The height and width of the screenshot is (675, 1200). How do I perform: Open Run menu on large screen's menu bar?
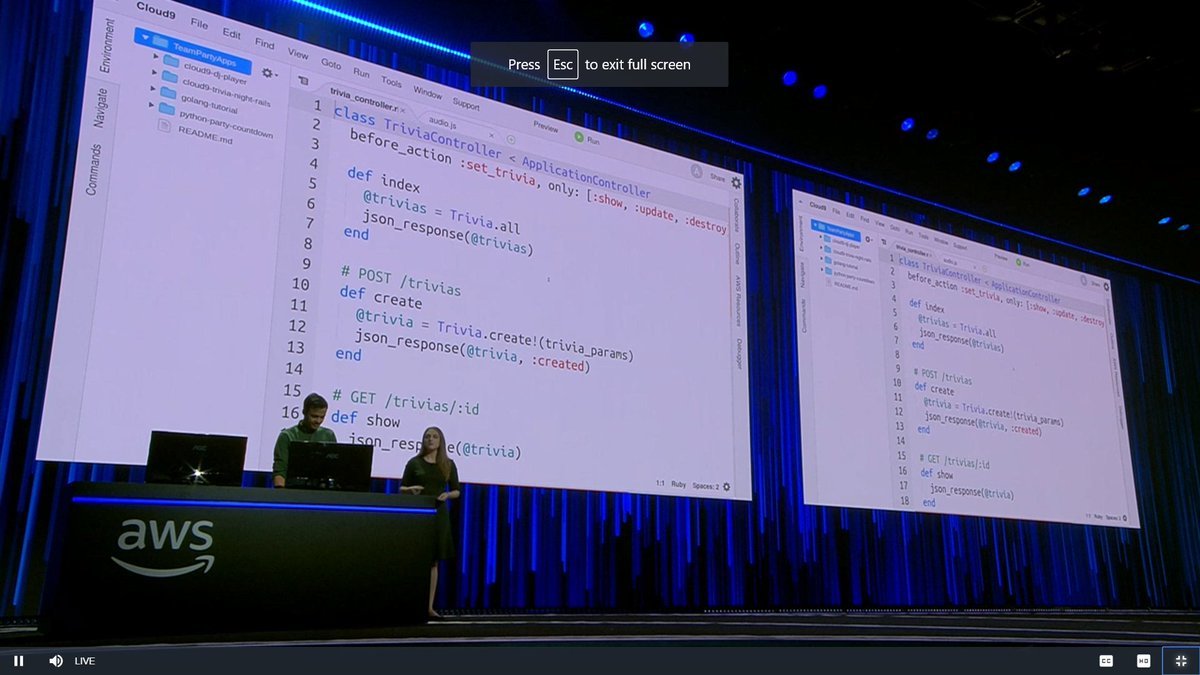[x=362, y=72]
